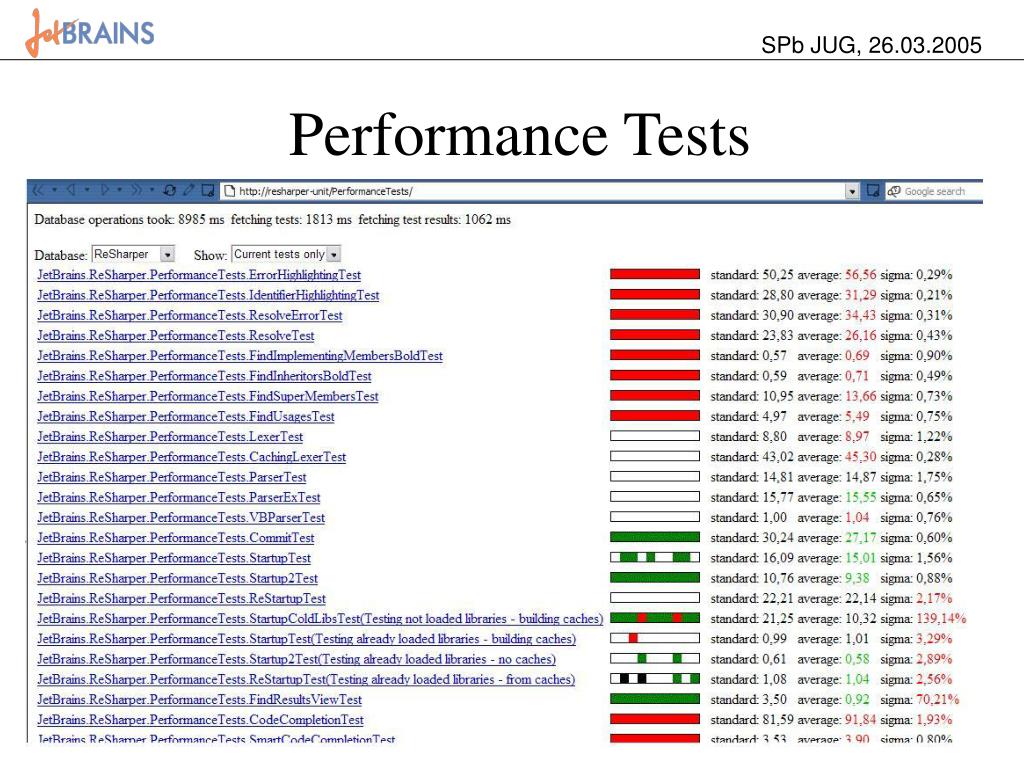Screen dimensions: 1024x768
Task: Reload the page with the refresh icon
Action: 170,191
